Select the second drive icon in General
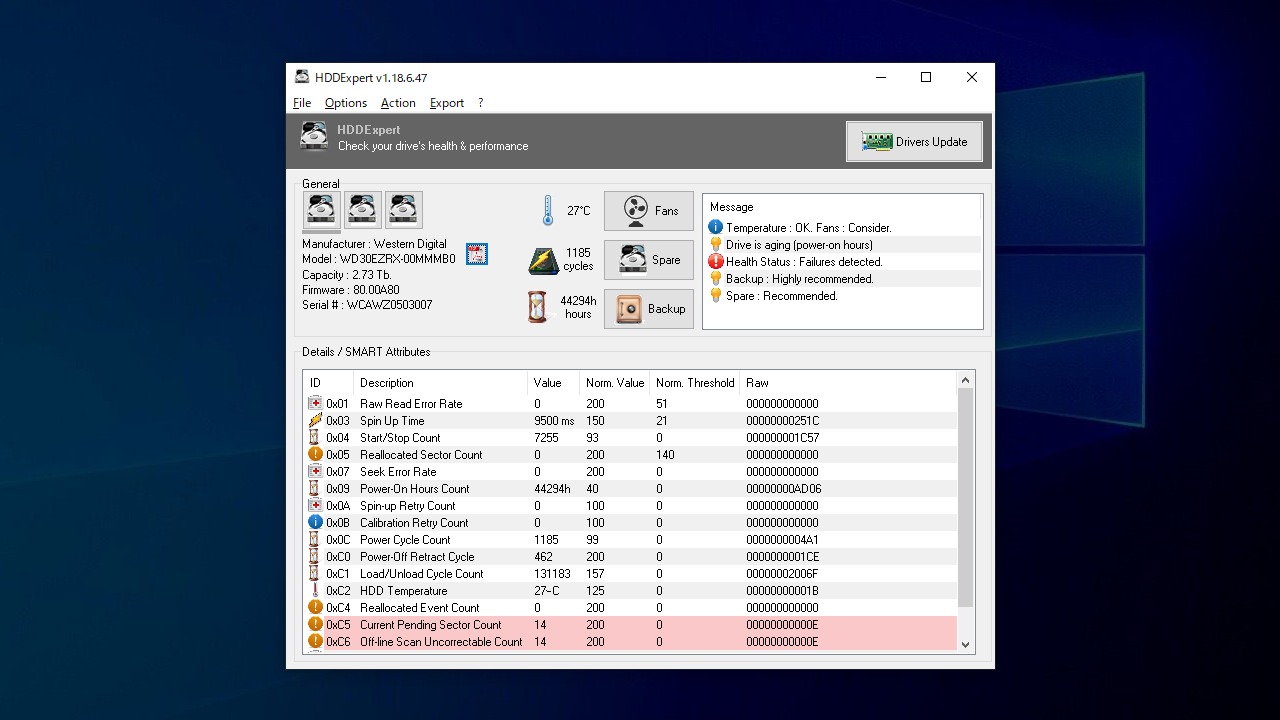This screenshot has height=720, width=1280. (x=363, y=210)
